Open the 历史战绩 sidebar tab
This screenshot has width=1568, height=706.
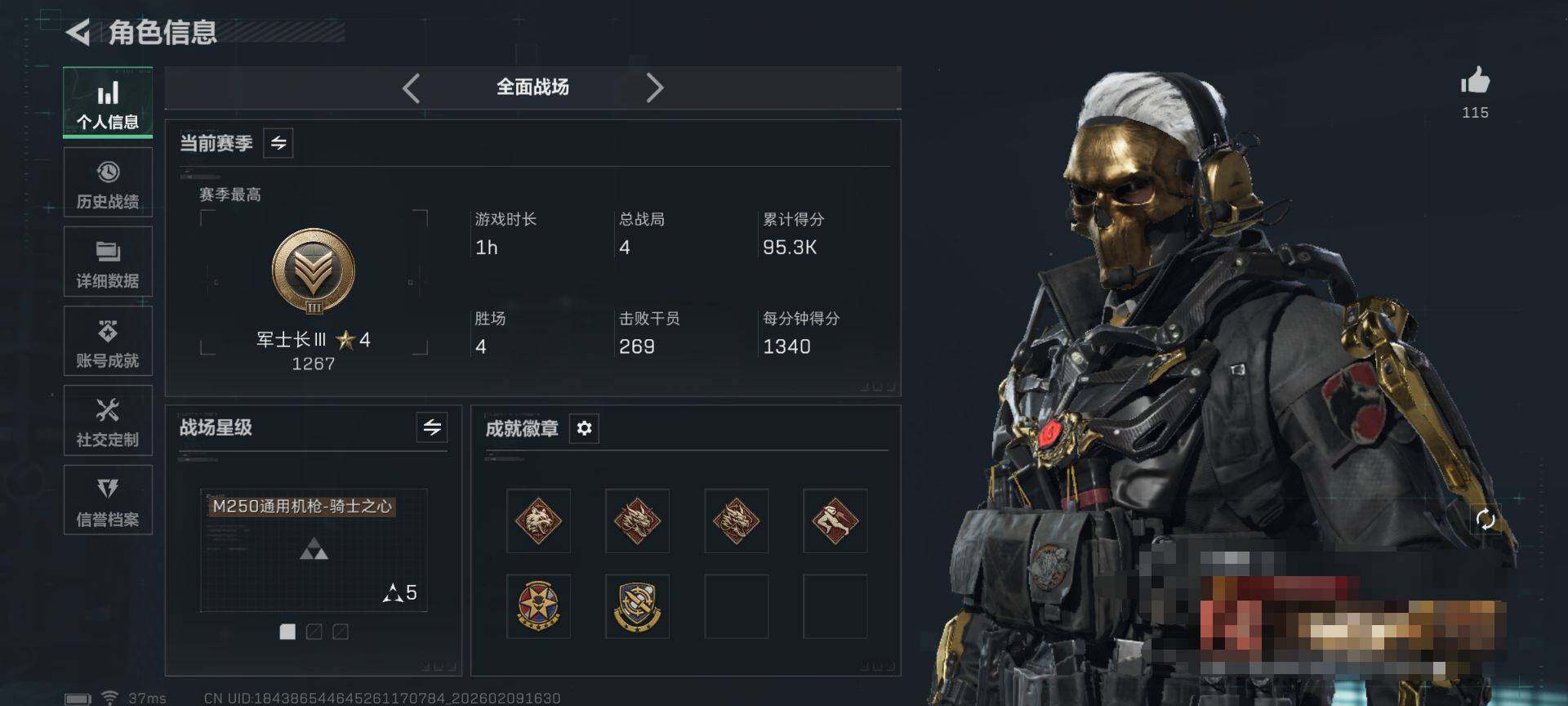tap(108, 182)
